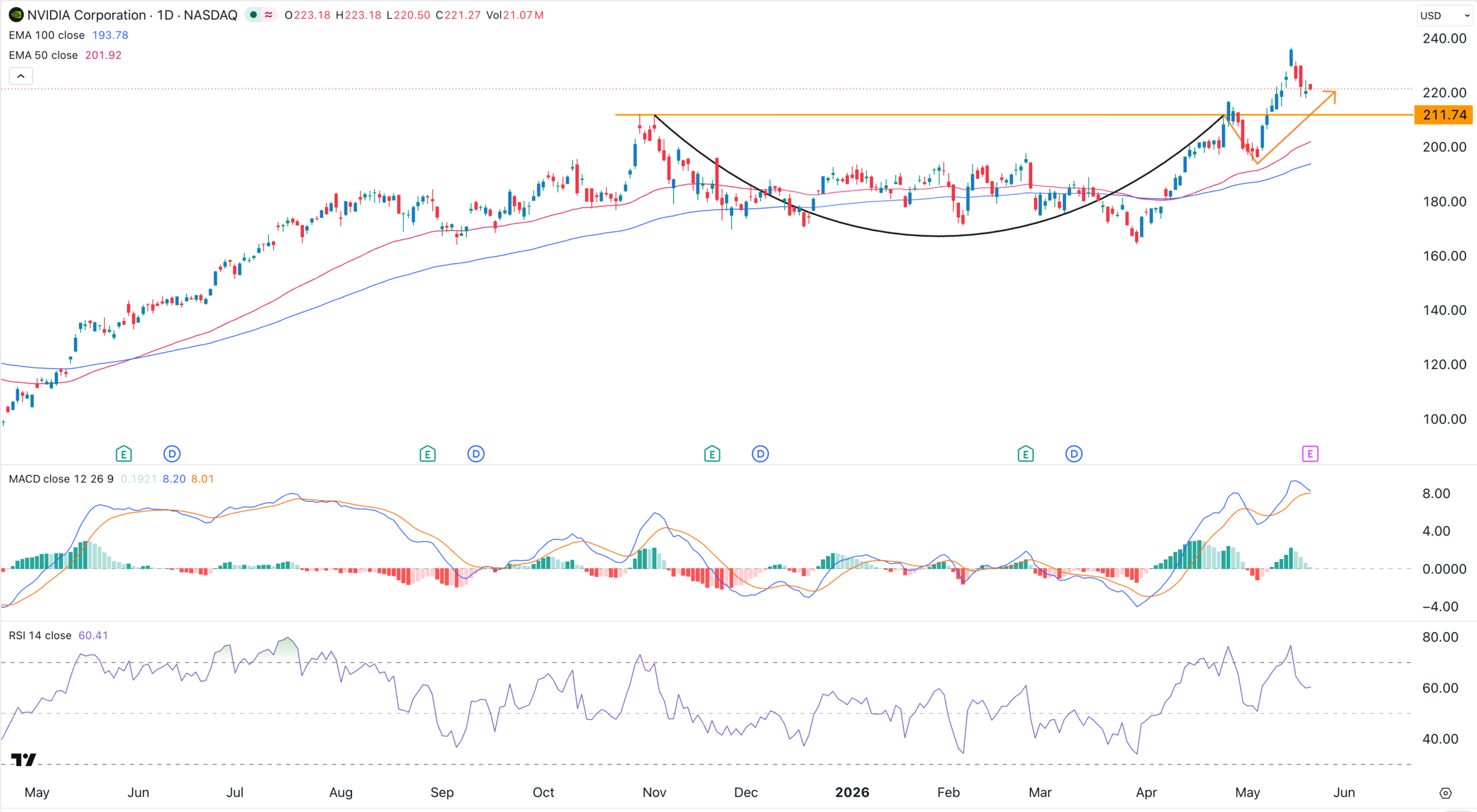Click the green market open status dot
The image size is (1477, 812).
[x=253, y=15]
